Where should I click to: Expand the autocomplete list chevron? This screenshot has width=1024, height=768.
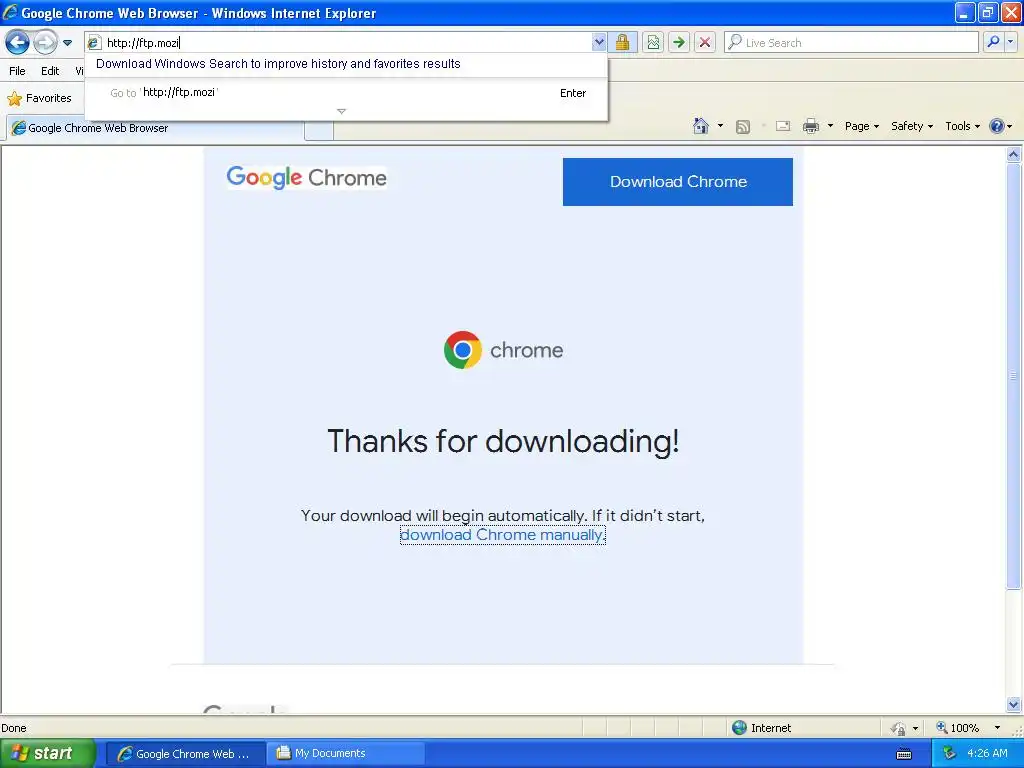coord(341,112)
